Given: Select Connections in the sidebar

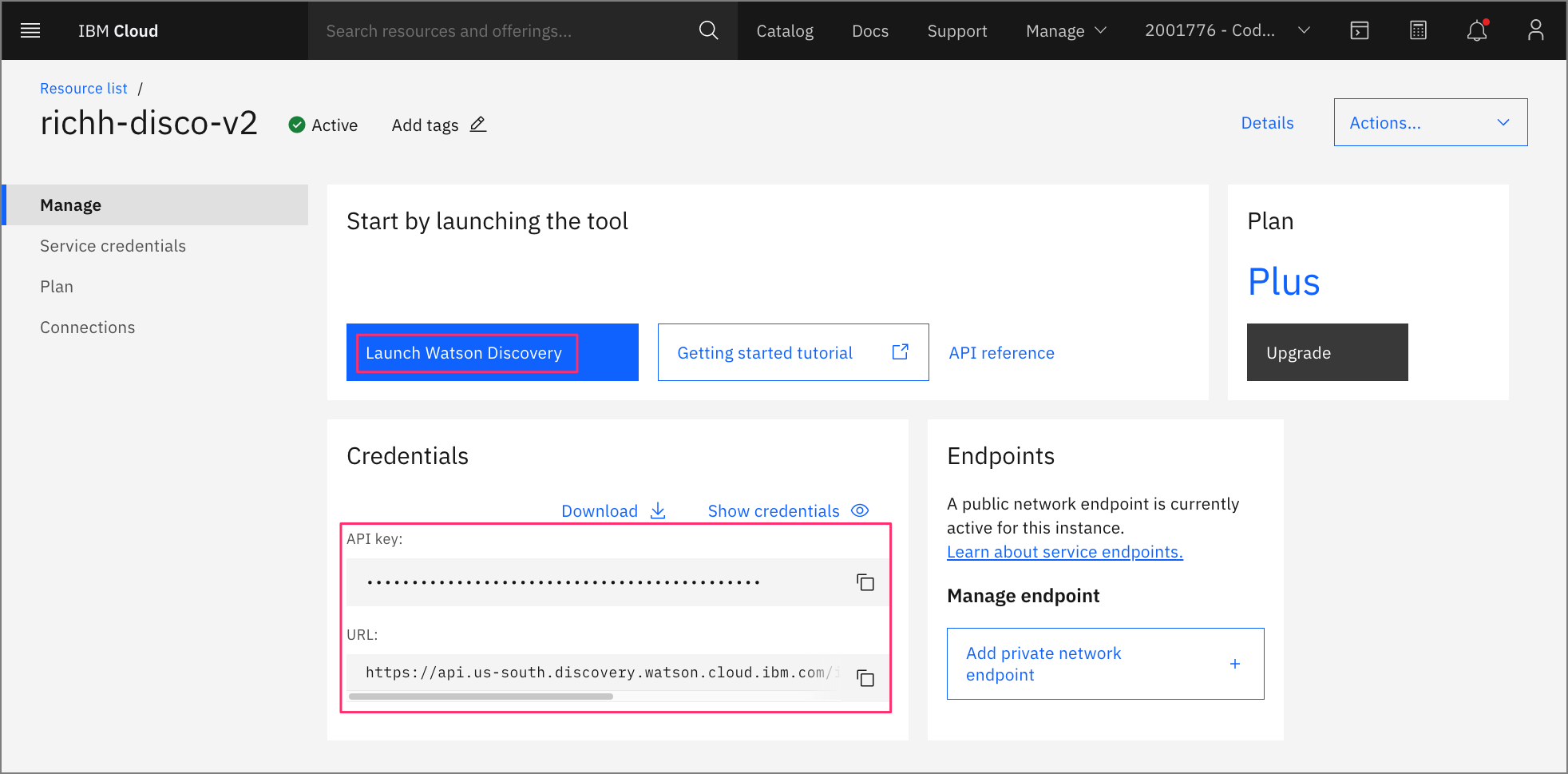Looking at the screenshot, I should [x=88, y=327].
